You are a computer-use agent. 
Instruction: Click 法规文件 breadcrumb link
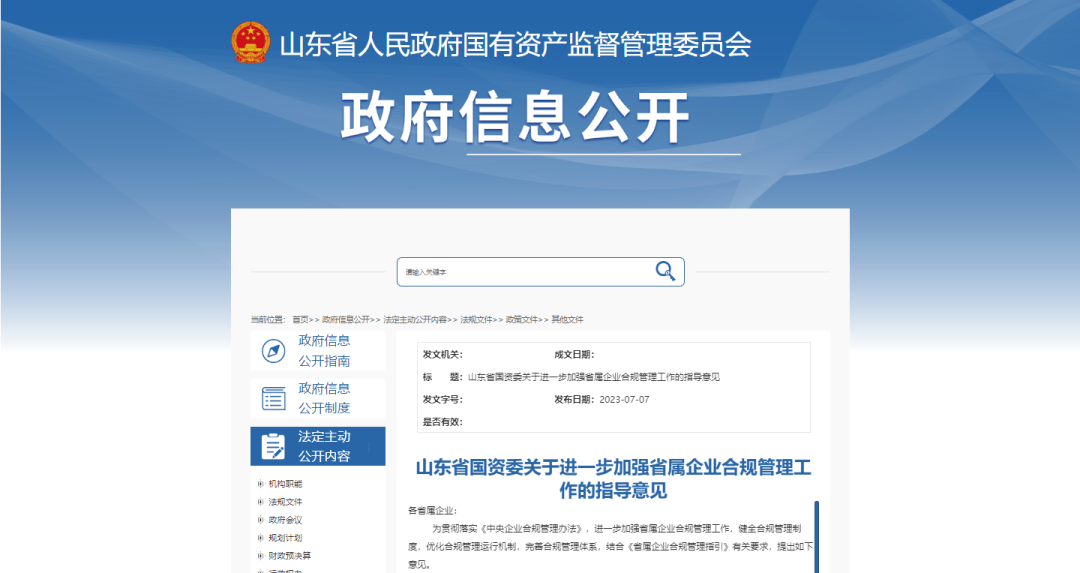pos(477,320)
